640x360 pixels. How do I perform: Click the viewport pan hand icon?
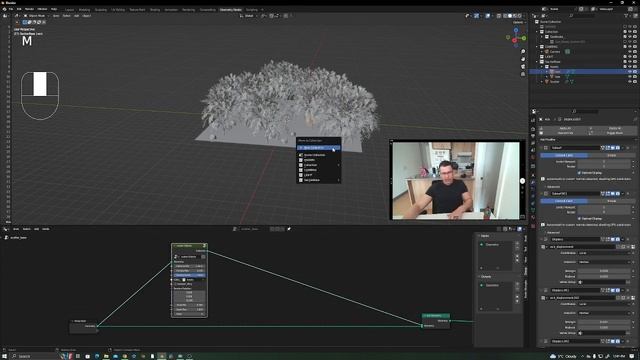pos(523,59)
